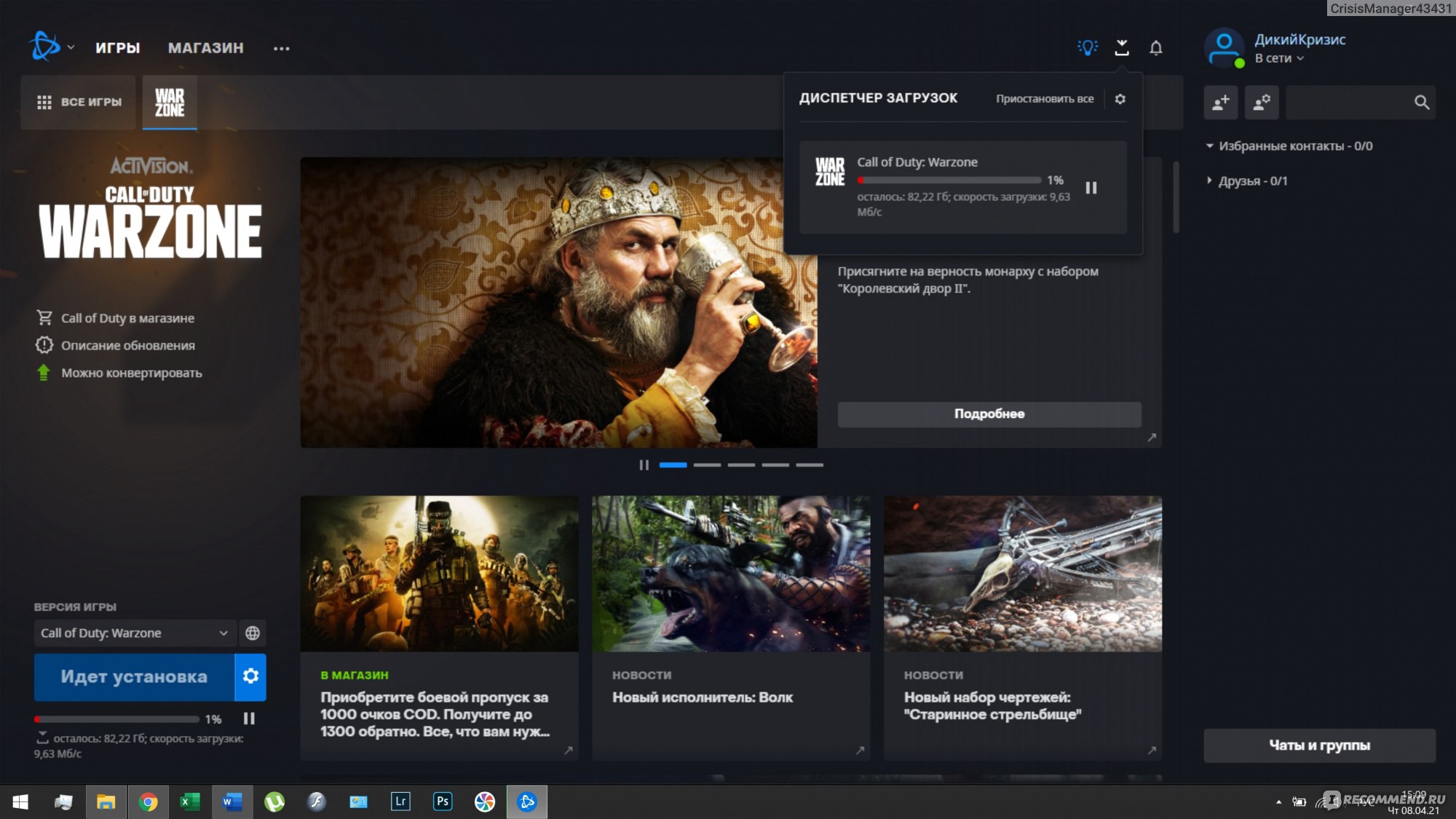Open news Новый исполнитель: Волк
1456x819 pixels.
point(731,628)
